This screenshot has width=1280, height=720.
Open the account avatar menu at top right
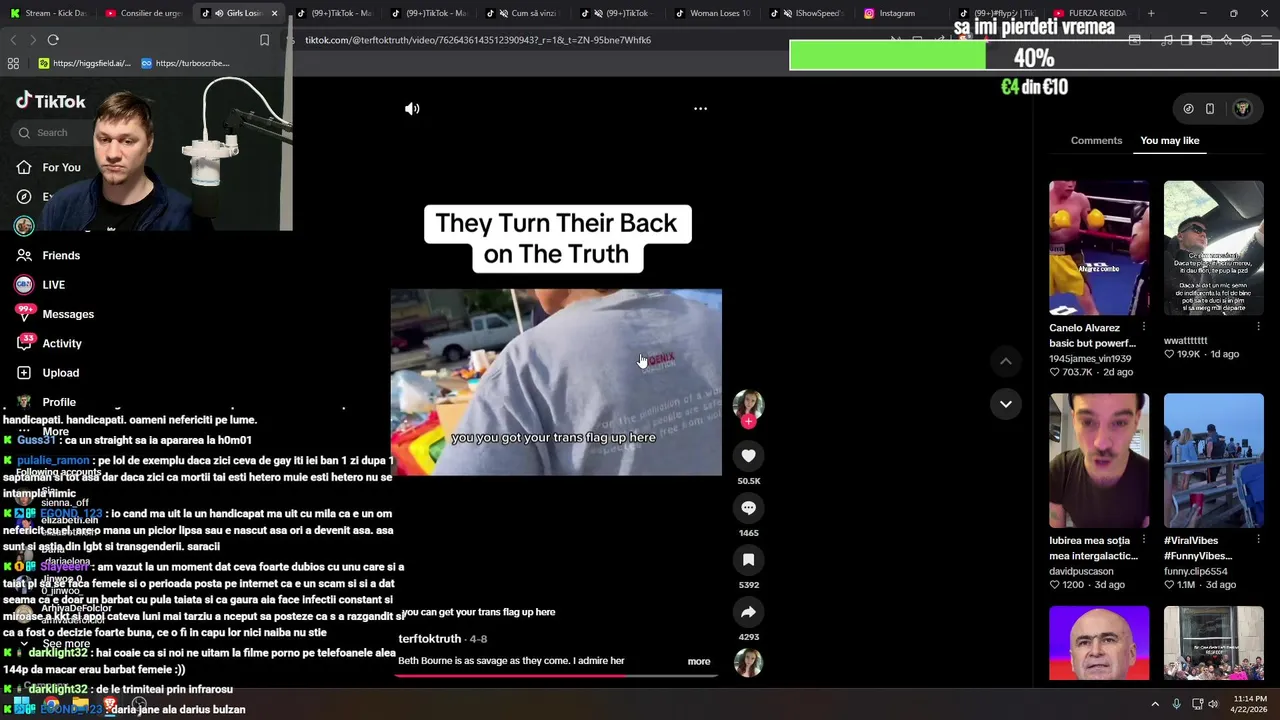coord(1242,109)
